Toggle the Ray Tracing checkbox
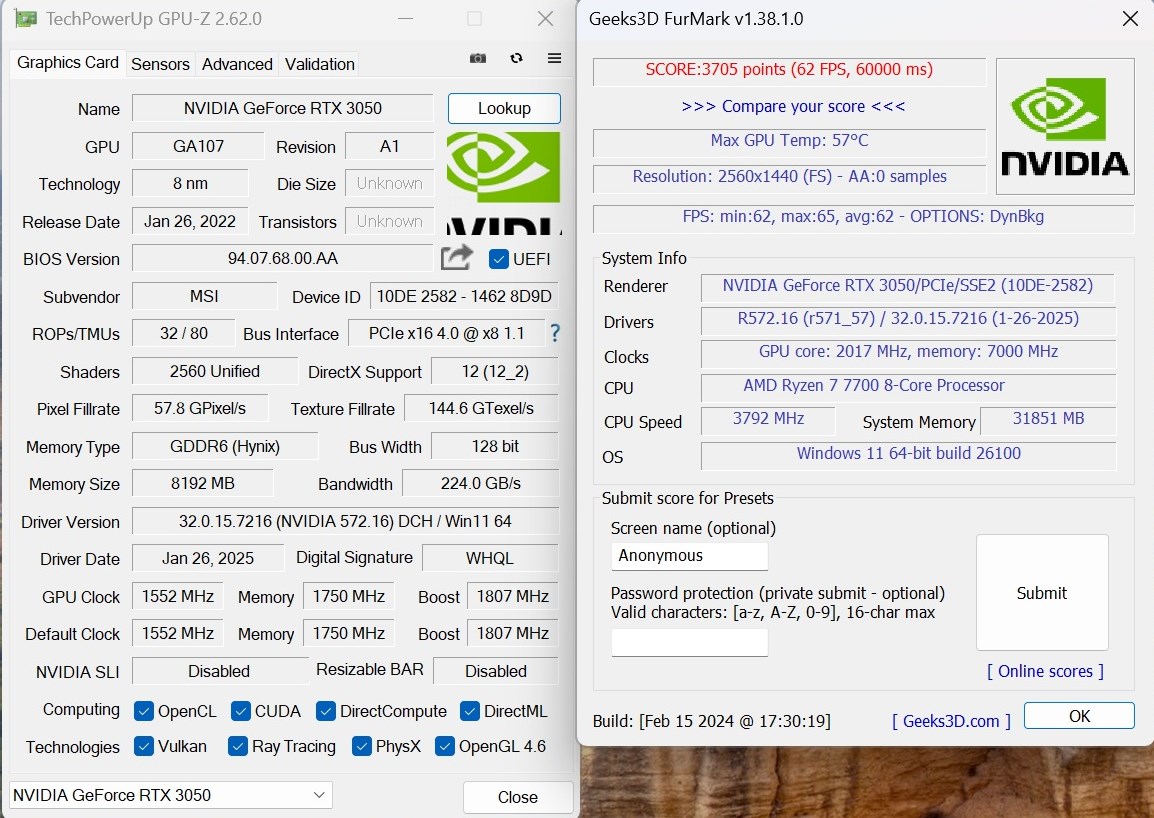Image resolution: width=1154 pixels, height=818 pixels. 238,746
